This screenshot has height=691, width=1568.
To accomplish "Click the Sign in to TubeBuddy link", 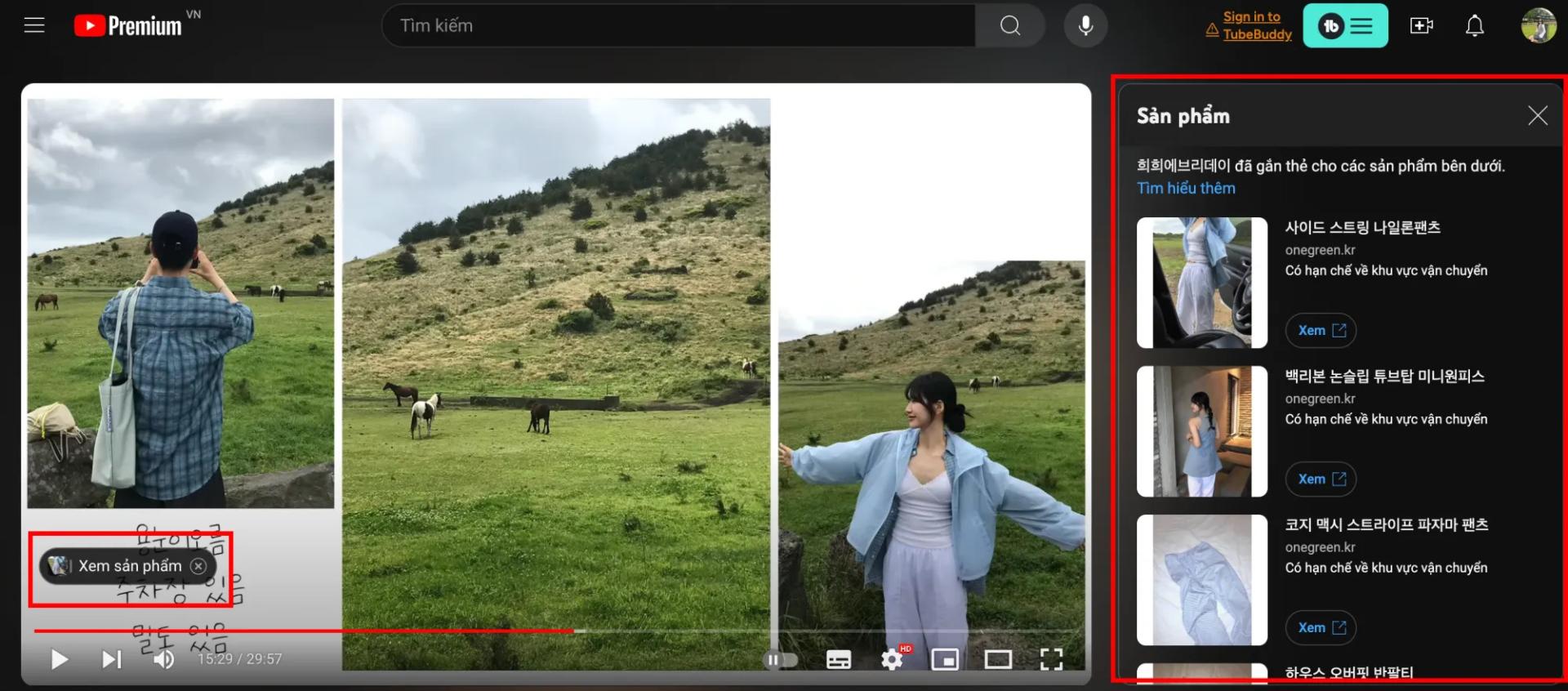I will click(1256, 25).
